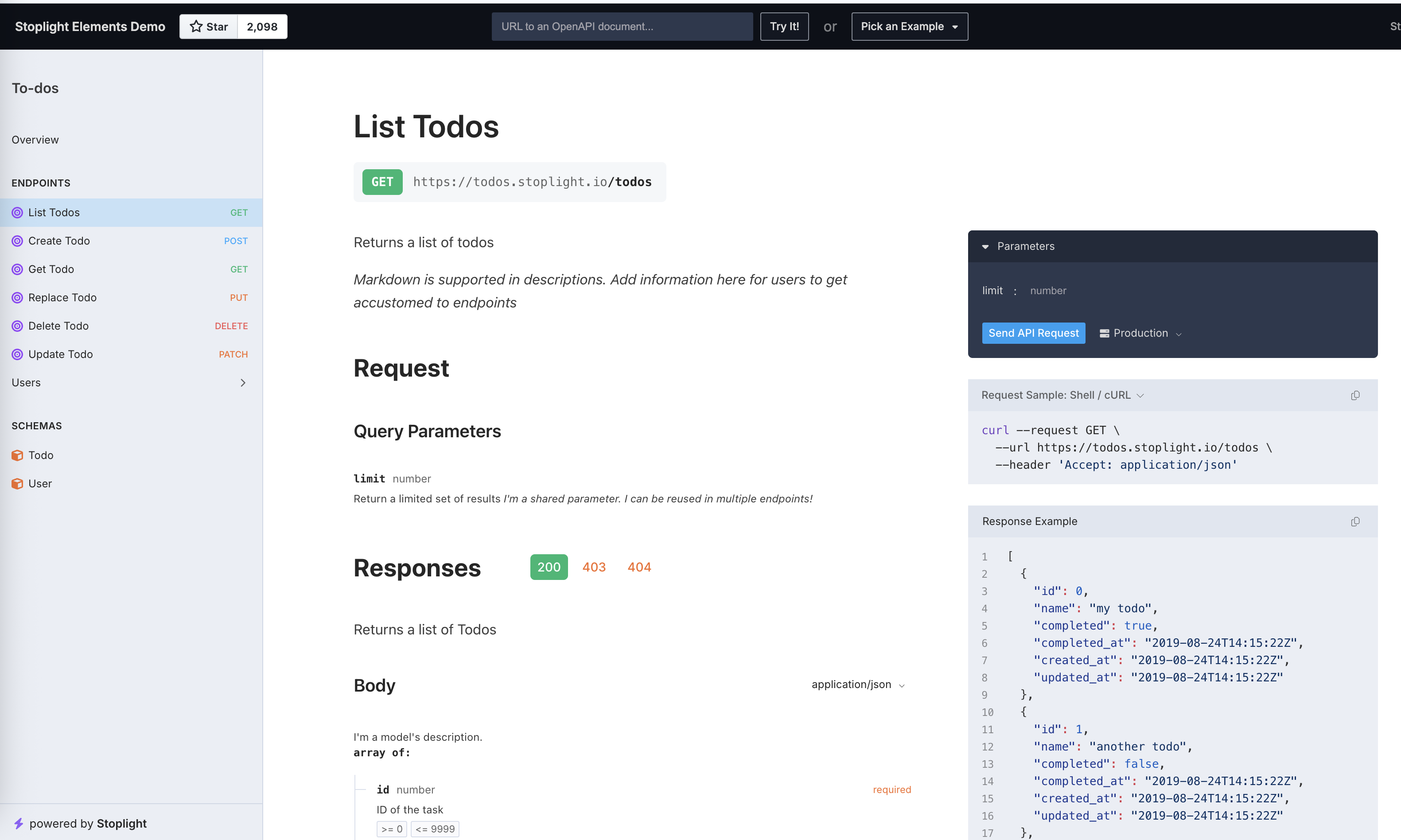
Task: Click the '"name": "another todo"' response line
Action: point(1113,747)
